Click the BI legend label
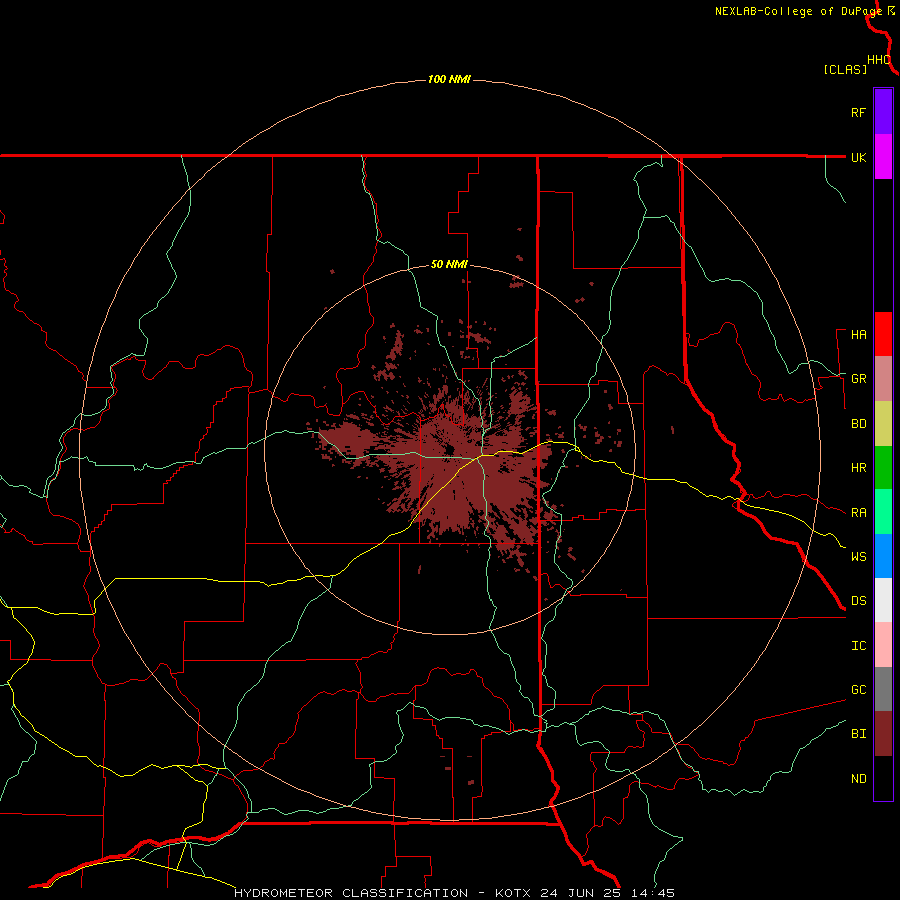This screenshot has height=900, width=900. coord(858,734)
